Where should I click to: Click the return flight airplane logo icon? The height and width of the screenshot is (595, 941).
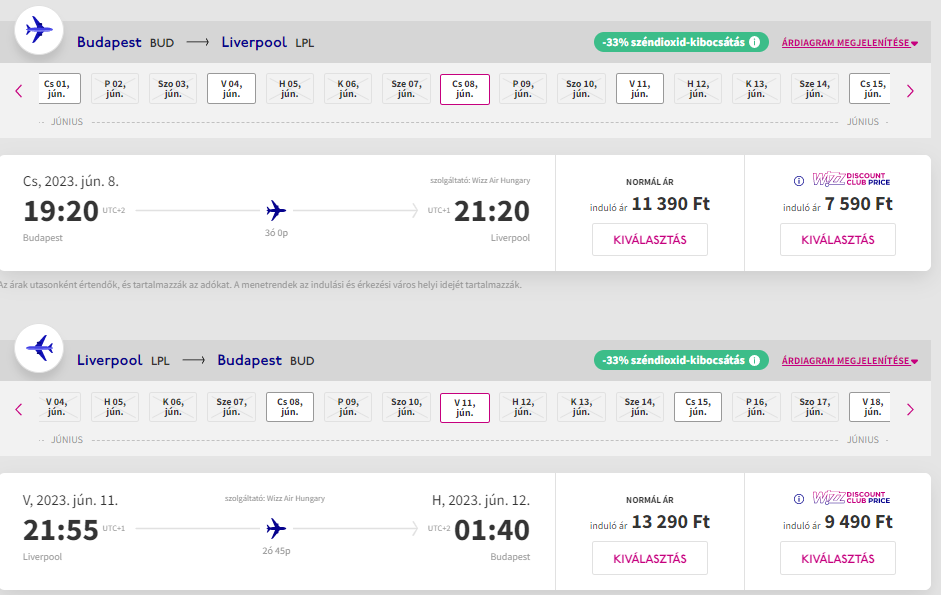click(x=39, y=349)
